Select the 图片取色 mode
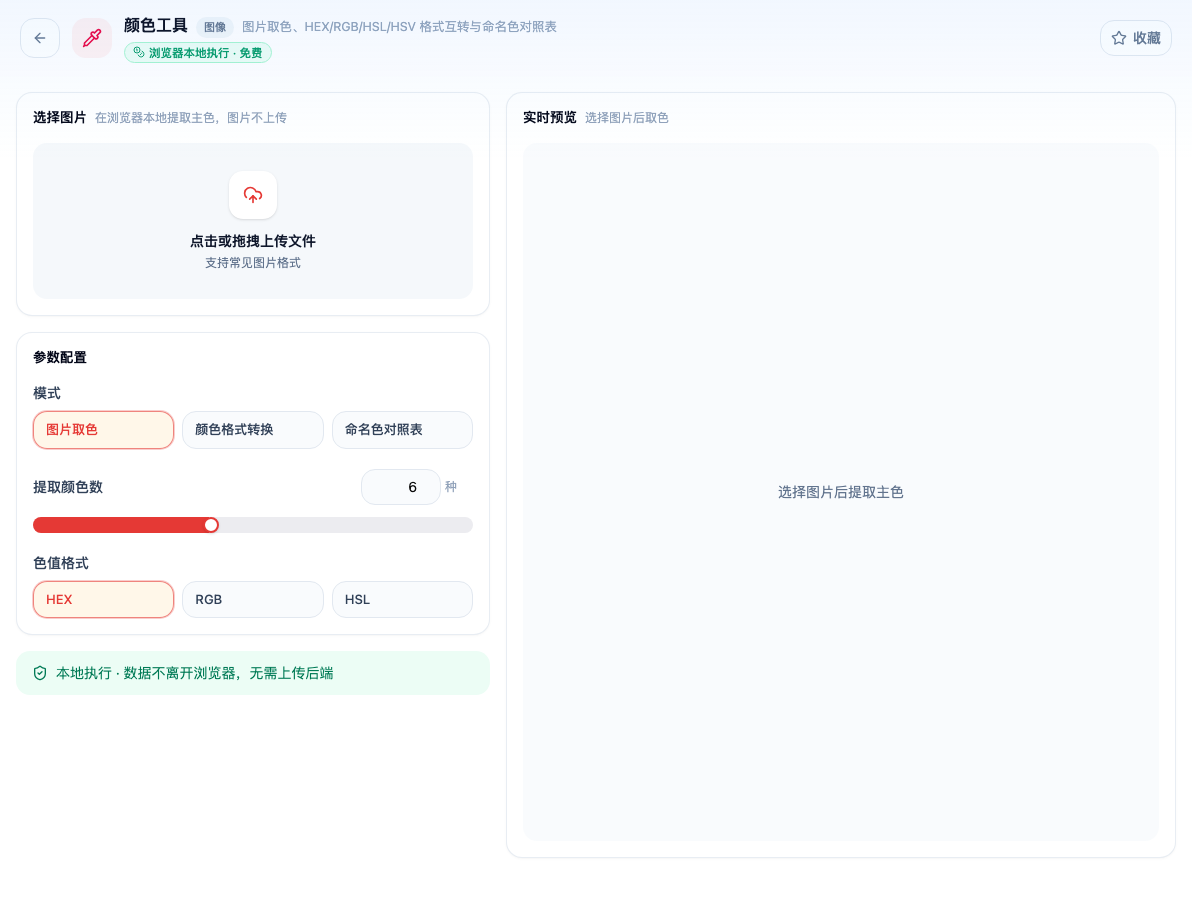This screenshot has height=900, width=1192. click(103, 430)
